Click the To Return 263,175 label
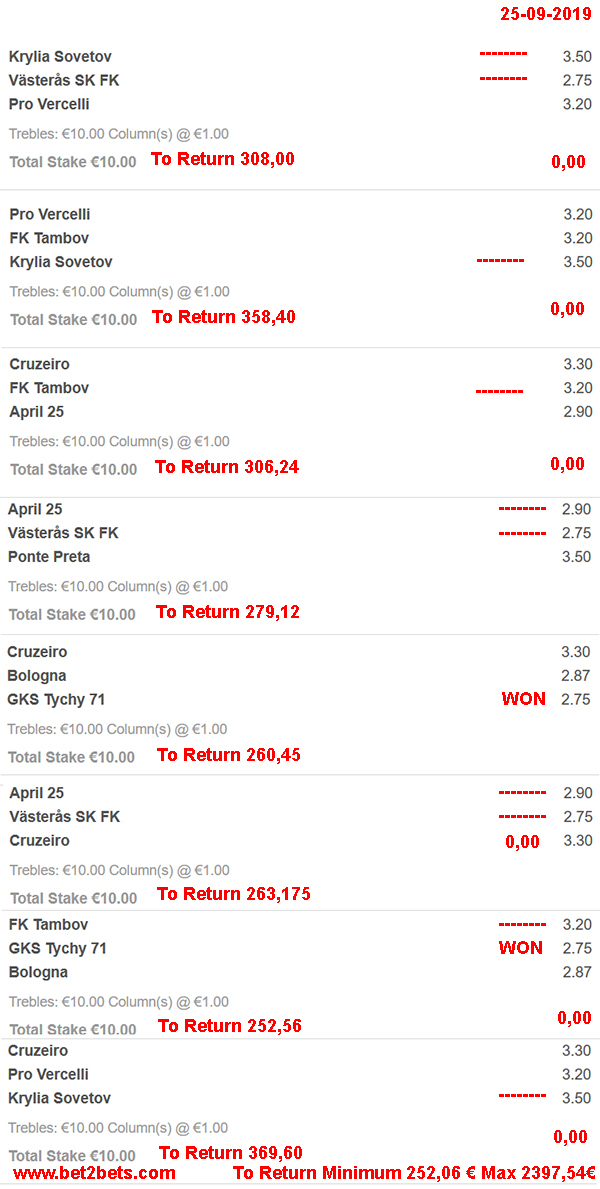600x1189 pixels. [234, 894]
